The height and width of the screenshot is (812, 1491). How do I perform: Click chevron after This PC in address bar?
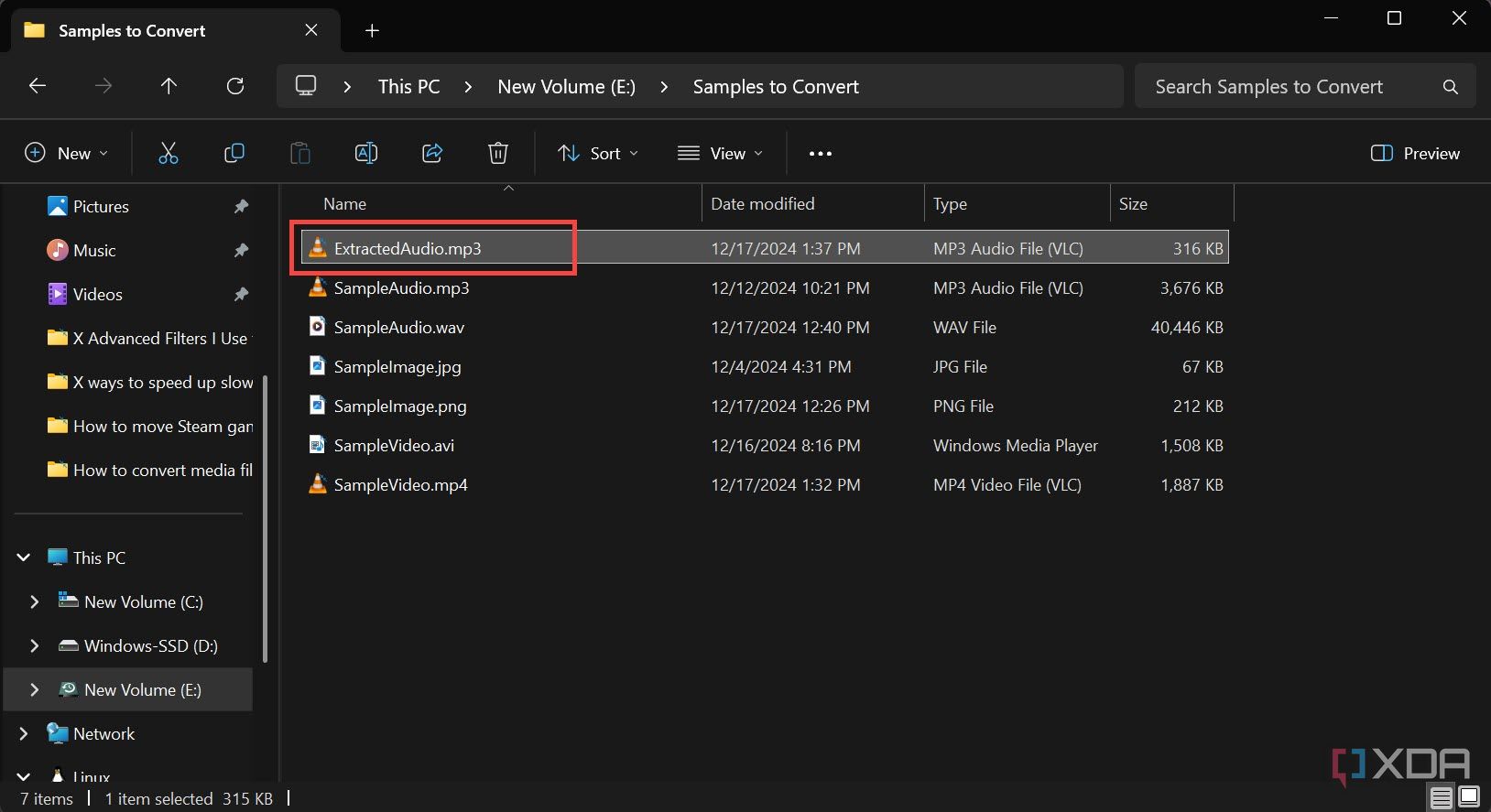pyautogui.click(x=468, y=87)
